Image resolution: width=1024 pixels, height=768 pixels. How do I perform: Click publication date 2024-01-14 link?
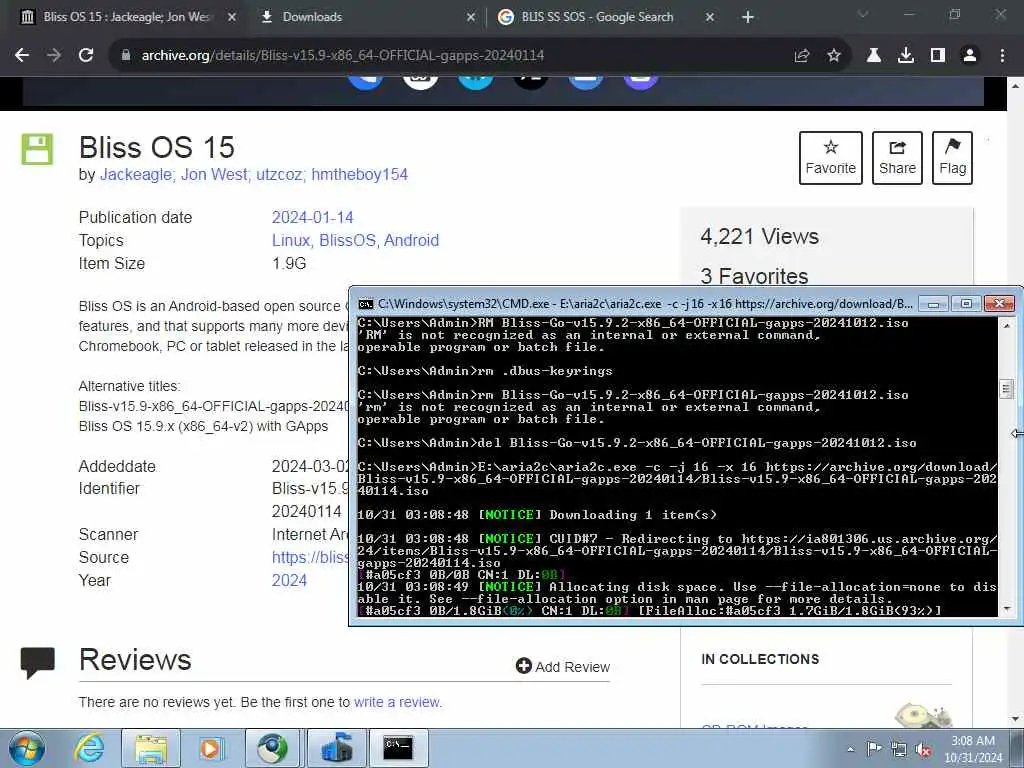(x=312, y=217)
